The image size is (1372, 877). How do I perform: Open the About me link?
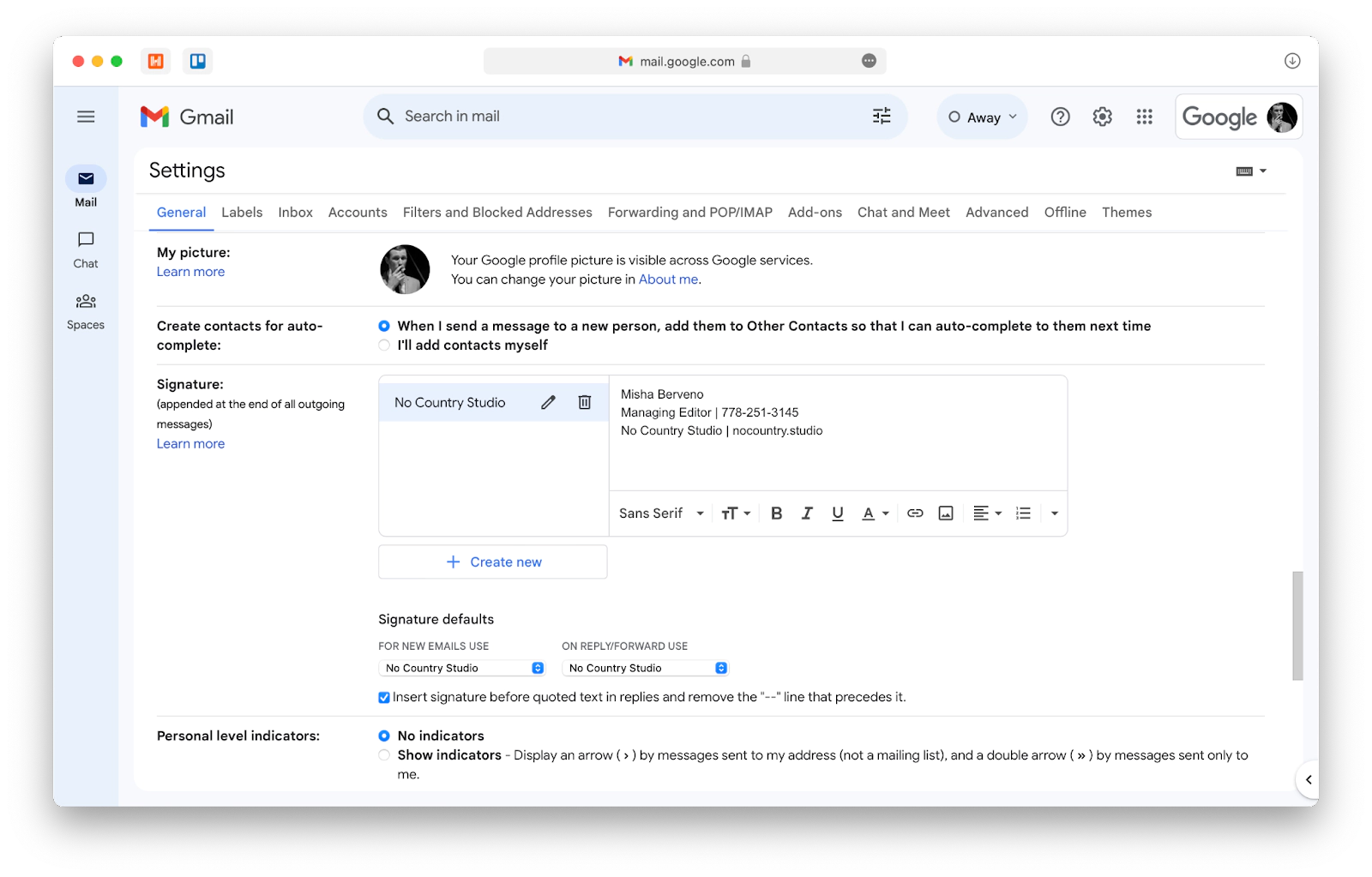668,279
